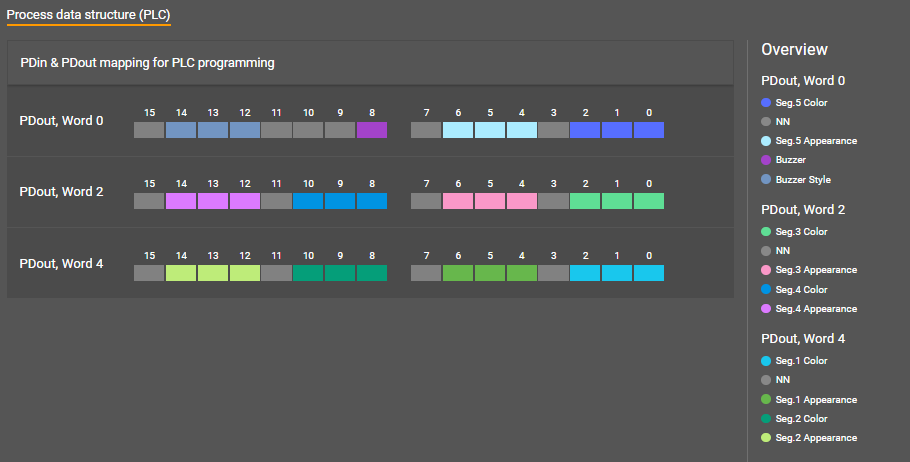Click the Seg.2 Appearance legend dot
Image resolution: width=910 pixels, height=462 pixels.
click(x=766, y=437)
